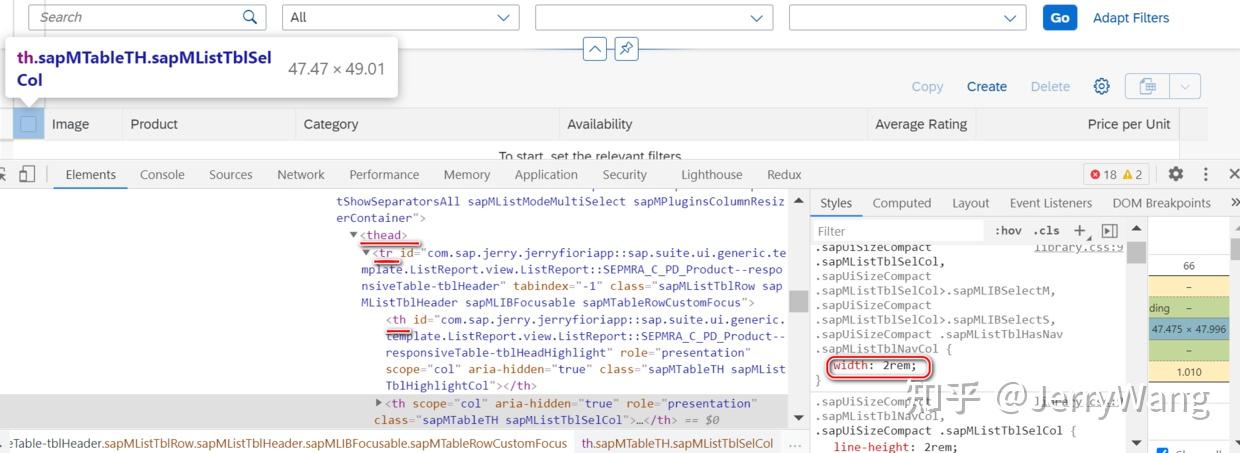Collapse the filter header with up arrow
The image size is (1240, 453).
(x=594, y=49)
